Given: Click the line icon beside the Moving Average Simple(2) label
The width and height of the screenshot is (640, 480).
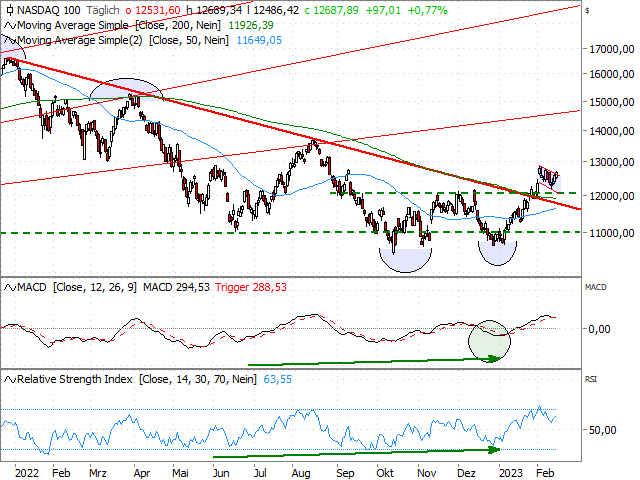Looking at the screenshot, I should coord(9,40).
